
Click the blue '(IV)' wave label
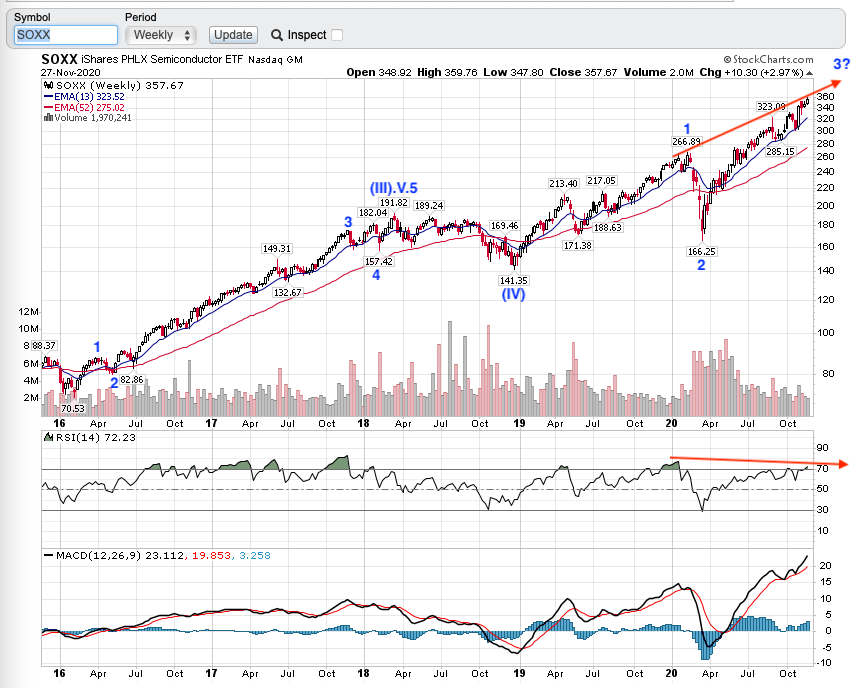click(514, 294)
